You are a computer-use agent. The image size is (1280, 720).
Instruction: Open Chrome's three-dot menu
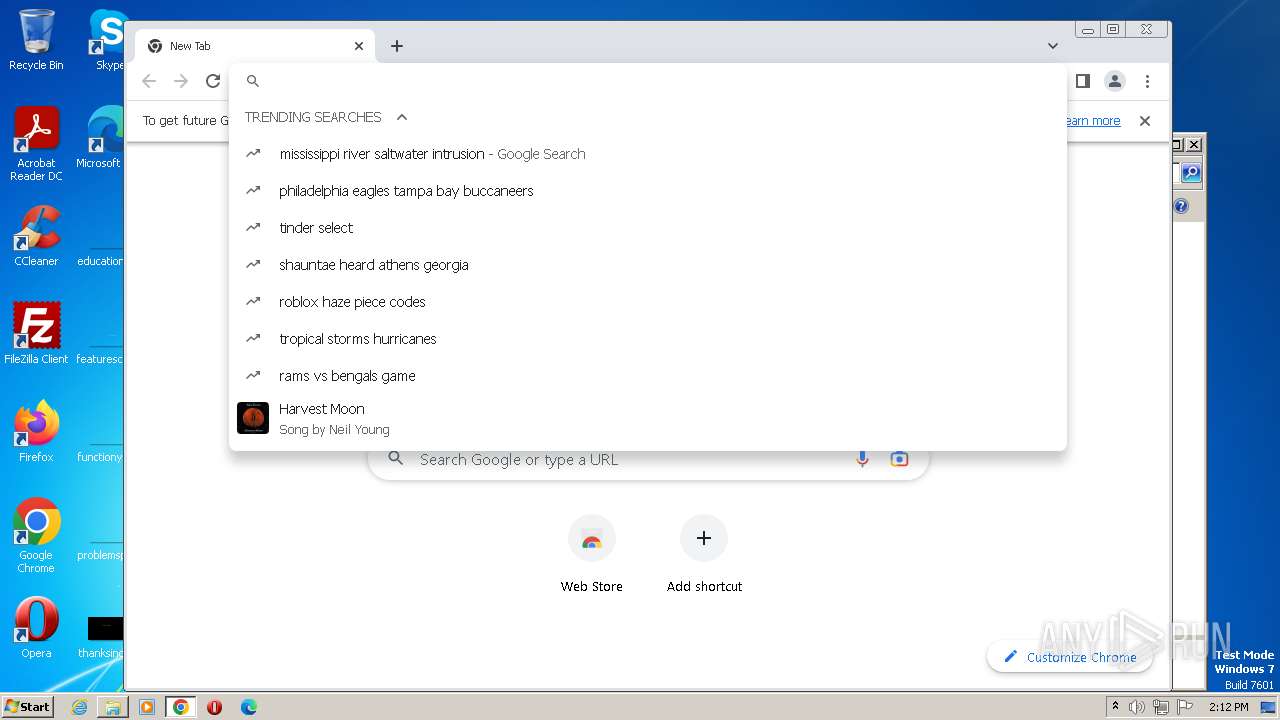tap(1147, 81)
